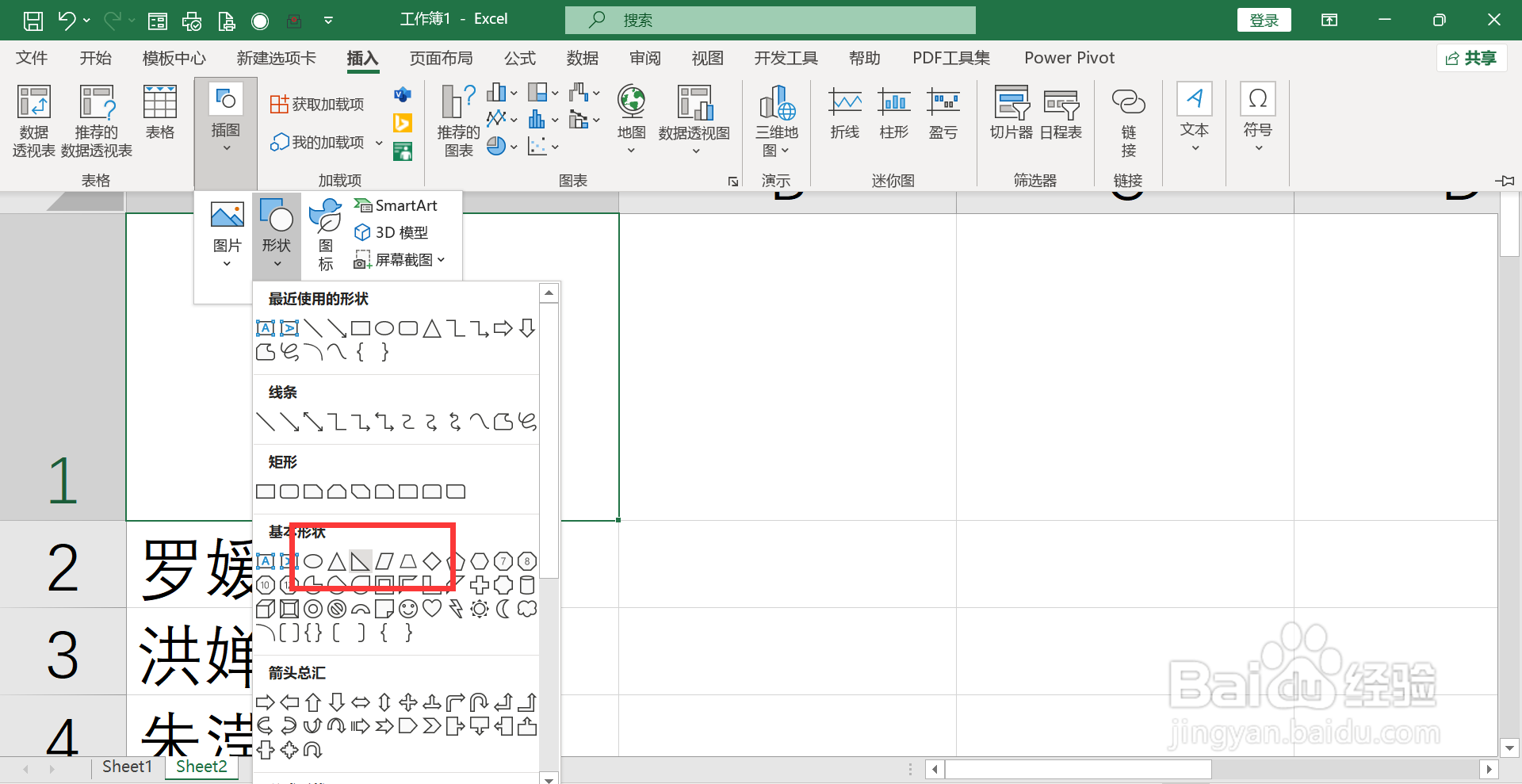Select the isosceles triangle in recently used shapes
Image resolution: width=1522 pixels, height=784 pixels.
pyautogui.click(x=432, y=328)
